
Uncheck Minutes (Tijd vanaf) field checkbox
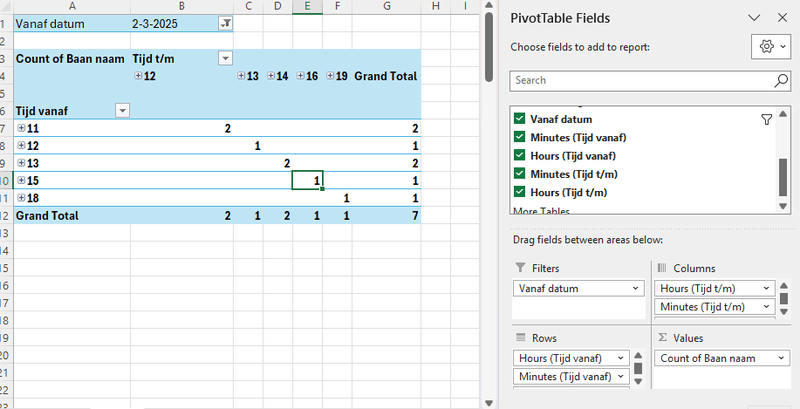[x=519, y=137]
